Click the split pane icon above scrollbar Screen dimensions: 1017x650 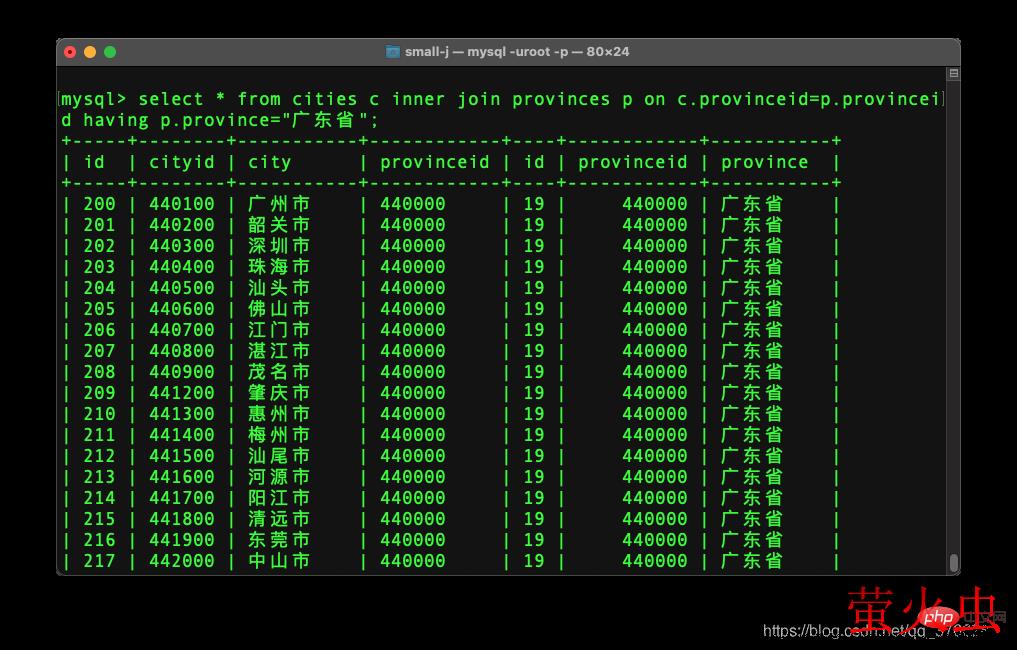tap(954, 73)
